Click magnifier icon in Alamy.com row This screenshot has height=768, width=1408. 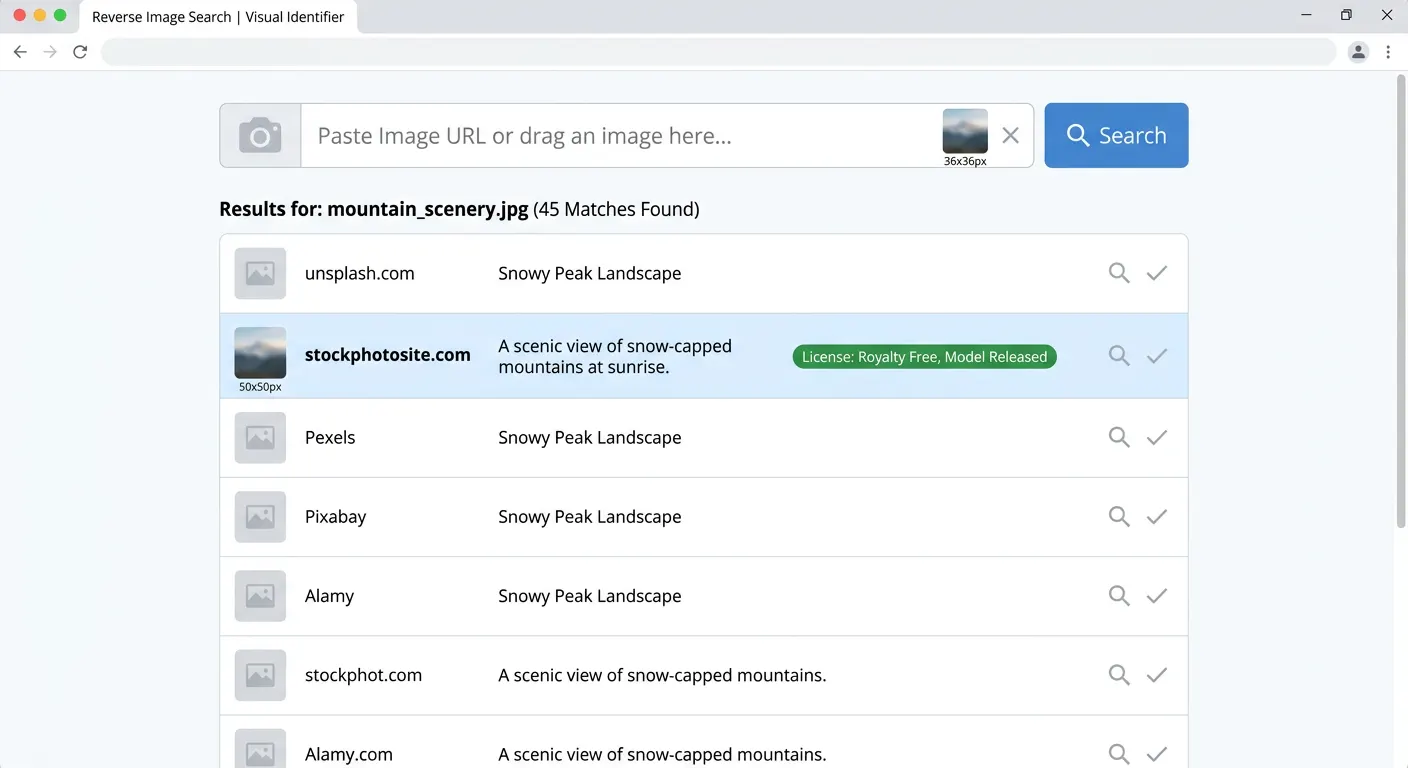pyautogui.click(x=1119, y=754)
